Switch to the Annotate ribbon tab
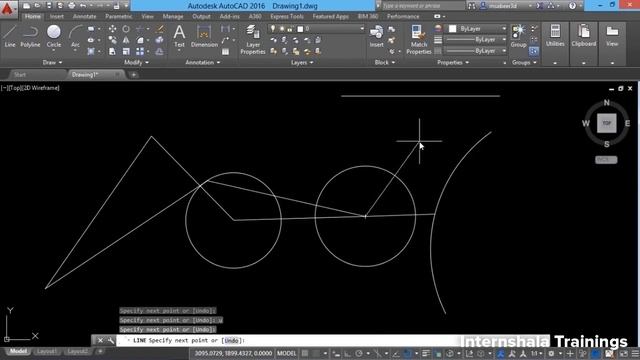640x360 pixels. pos(84,16)
